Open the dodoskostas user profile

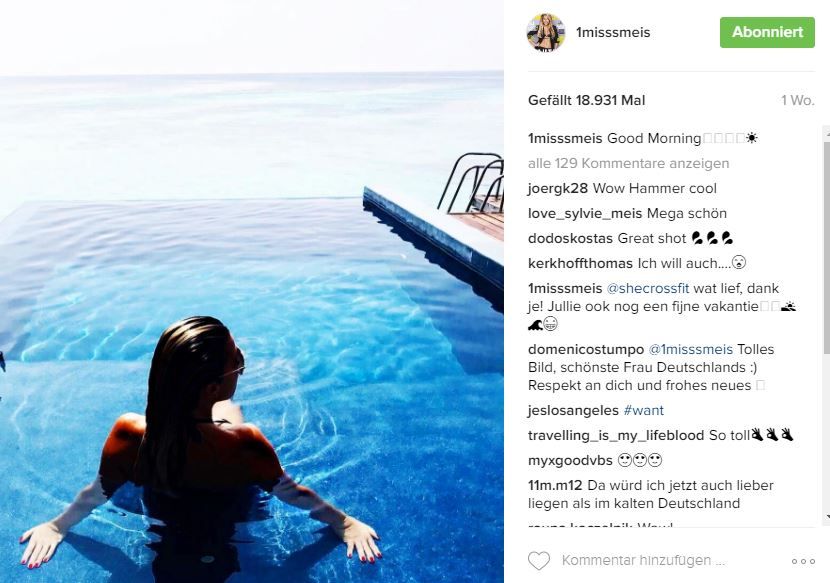pos(570,238)
